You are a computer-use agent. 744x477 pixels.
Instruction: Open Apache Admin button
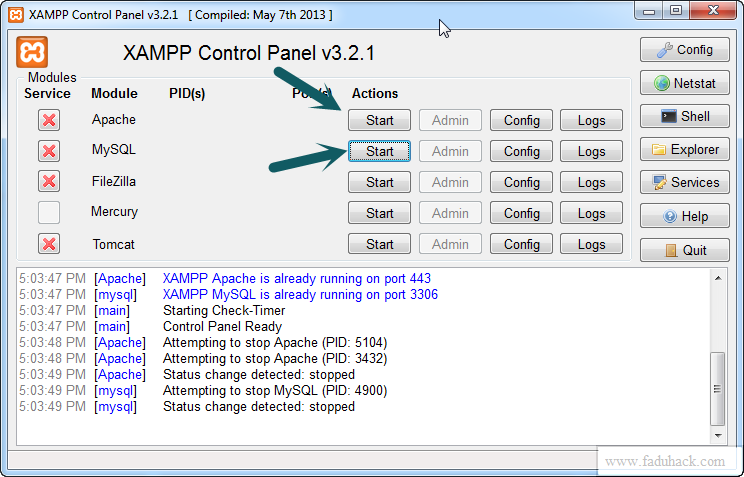[450, 120]
